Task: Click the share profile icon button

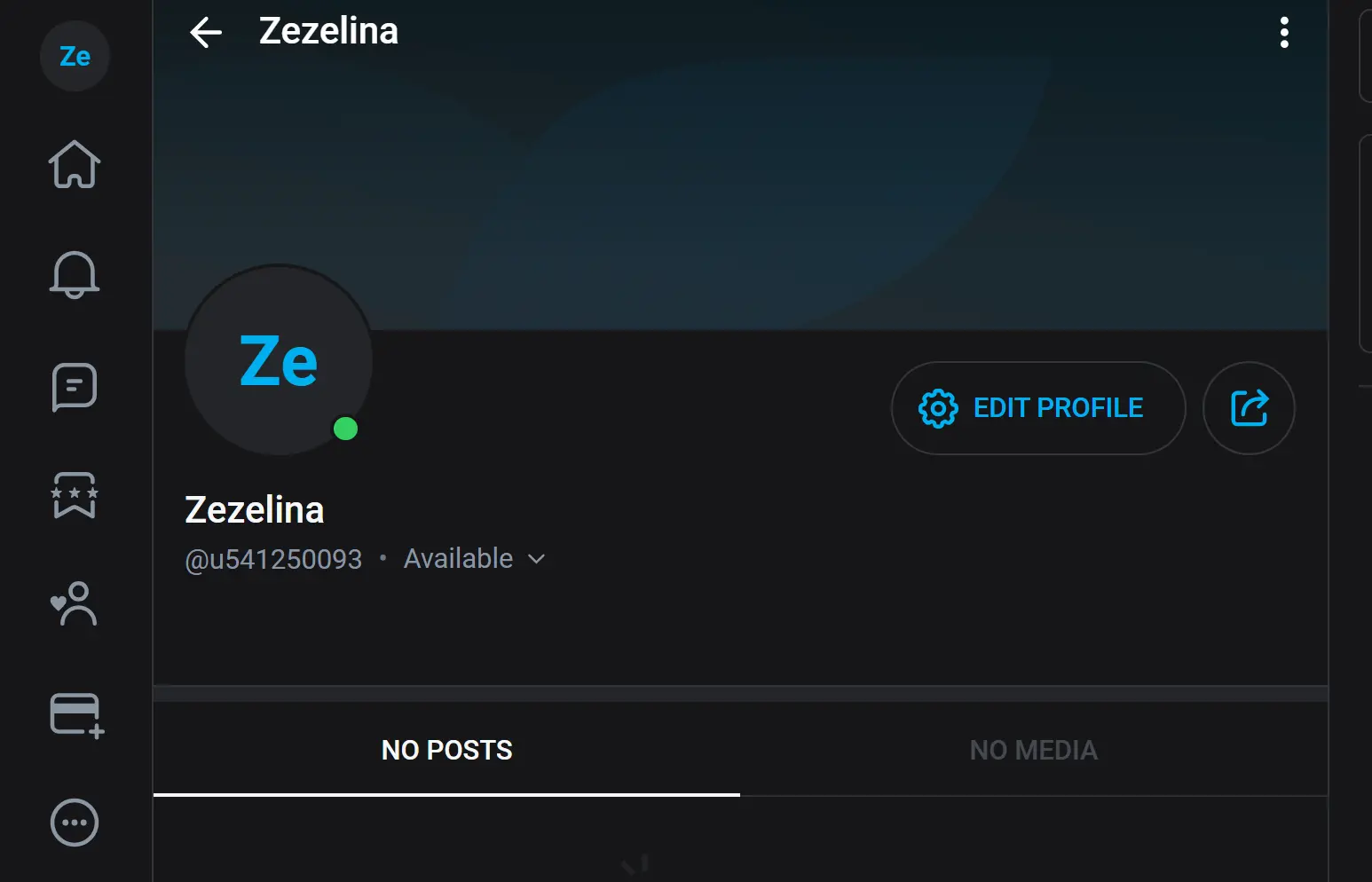Action: pyautogui.click(x=1249, y=408)
